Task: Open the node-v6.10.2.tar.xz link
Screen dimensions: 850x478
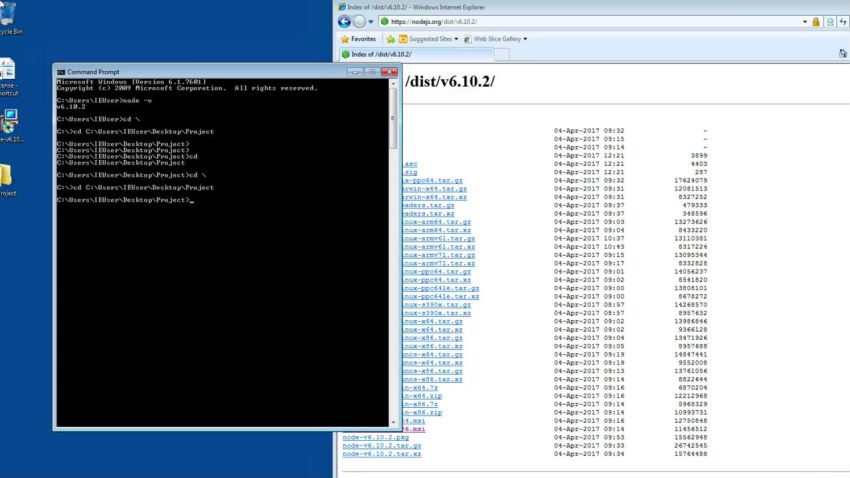Action: click(x=382, y=454)
